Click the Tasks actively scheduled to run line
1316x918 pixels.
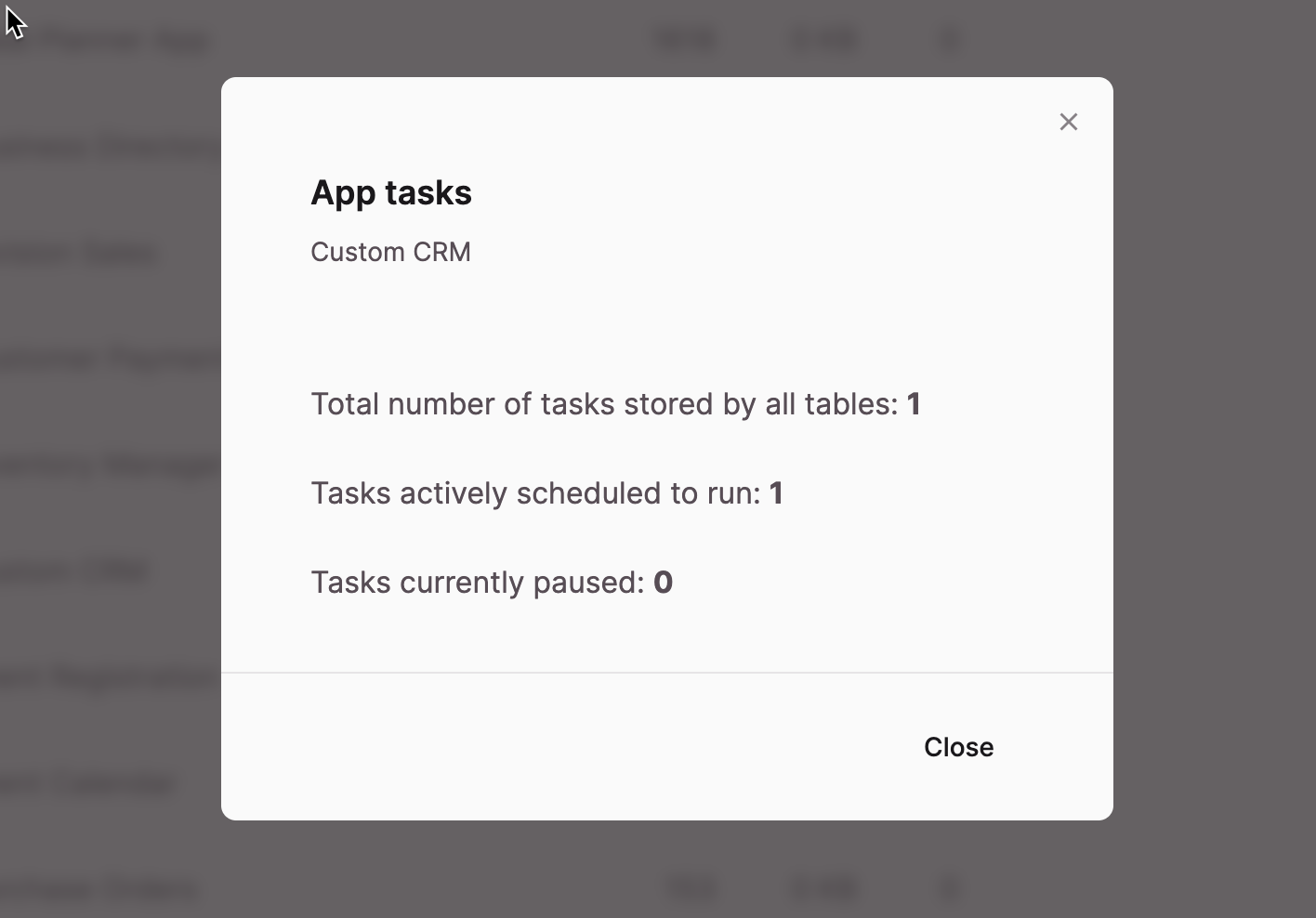point(546,493)
